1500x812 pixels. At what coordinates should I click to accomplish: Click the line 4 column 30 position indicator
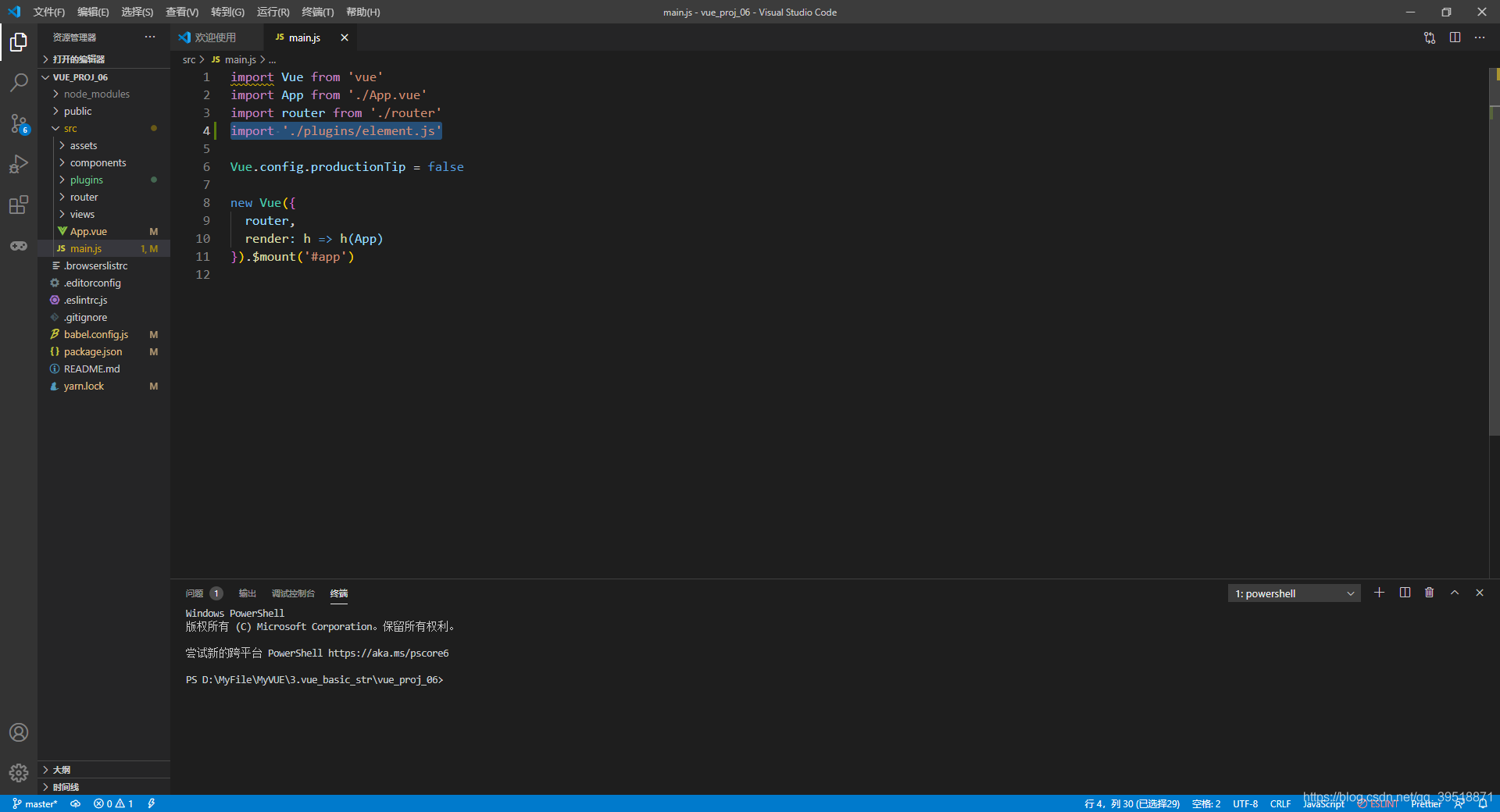pos(1132,803)
